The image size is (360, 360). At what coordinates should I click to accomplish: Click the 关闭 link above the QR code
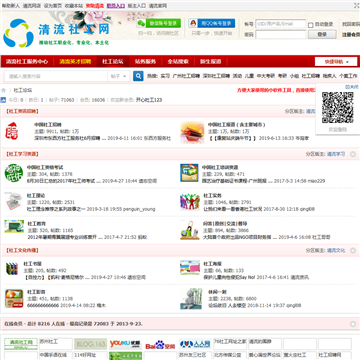(x=352, y=87)
